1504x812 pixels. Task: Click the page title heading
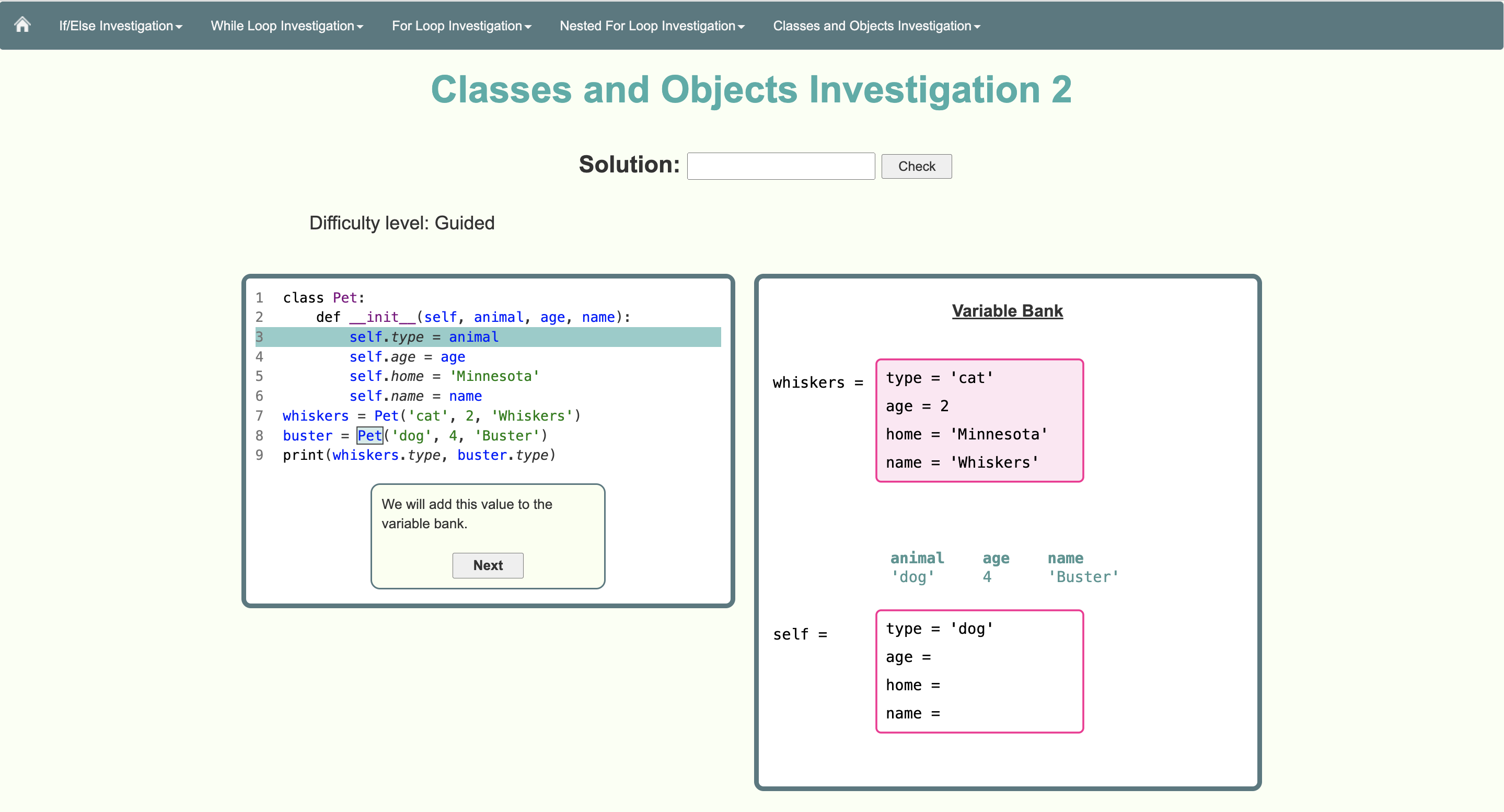pyautogui.click(x=751, y=90)
